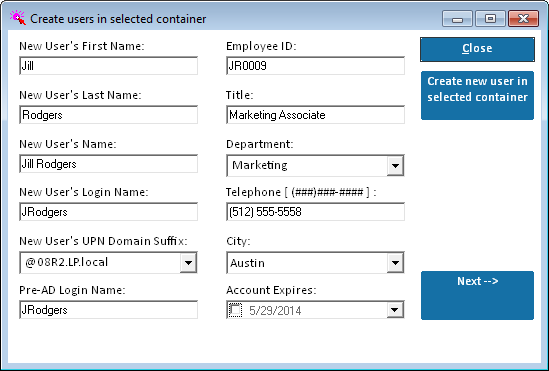Open the City dropdown showing Austin
549x371 pixels.
[x=395, y=263]
